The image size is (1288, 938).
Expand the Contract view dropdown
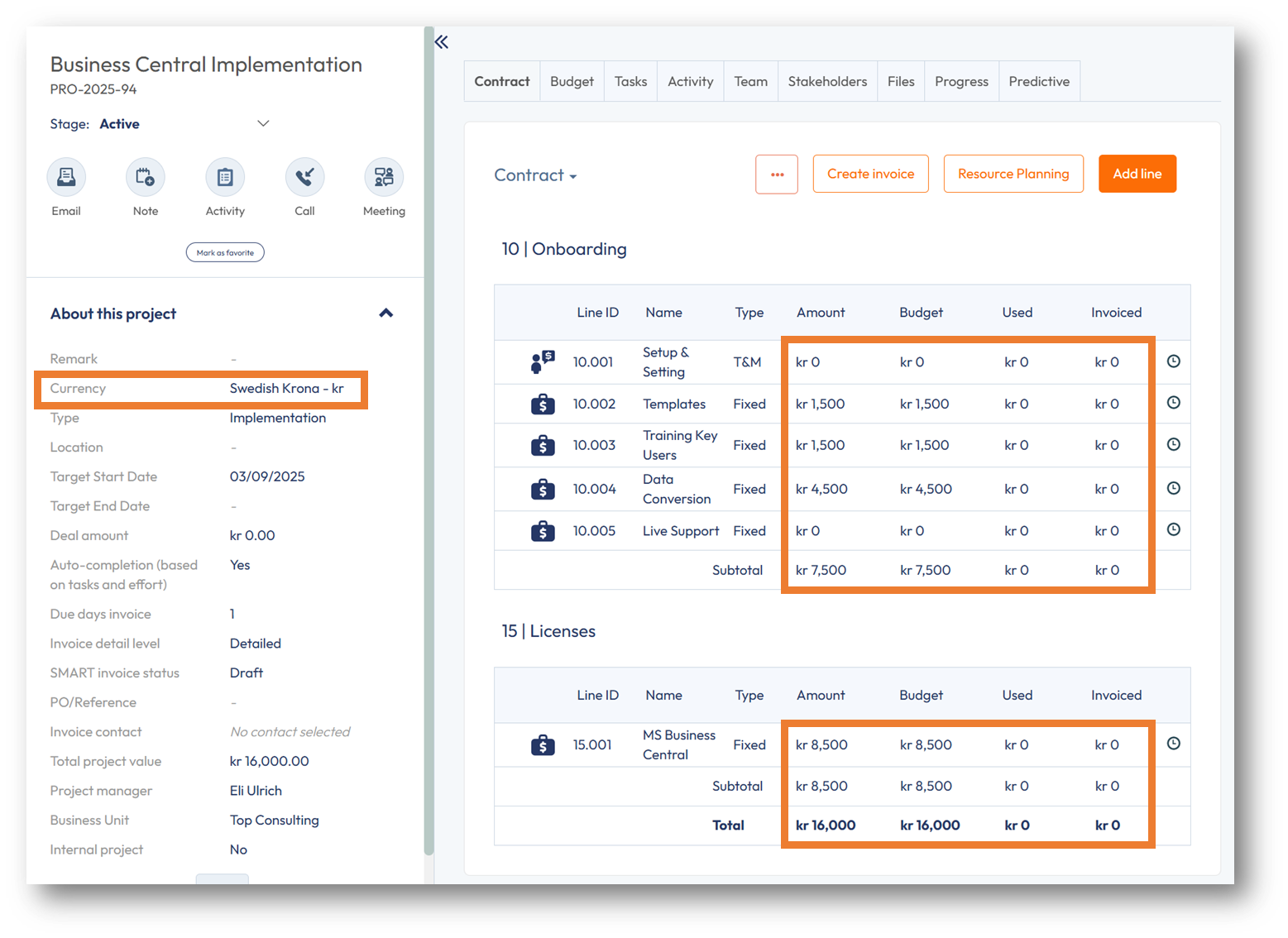(x=535, y=175)
